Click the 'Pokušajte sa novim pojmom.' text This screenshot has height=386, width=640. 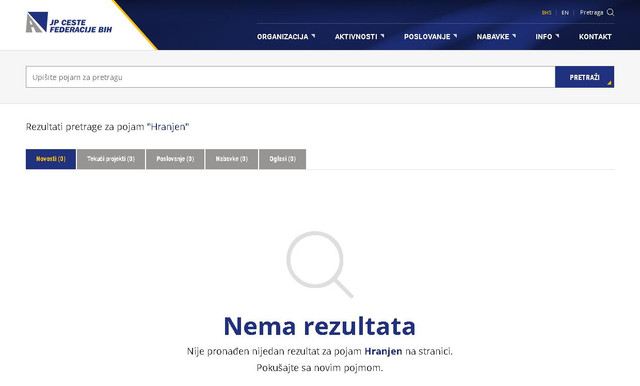(x=320, y=368)
